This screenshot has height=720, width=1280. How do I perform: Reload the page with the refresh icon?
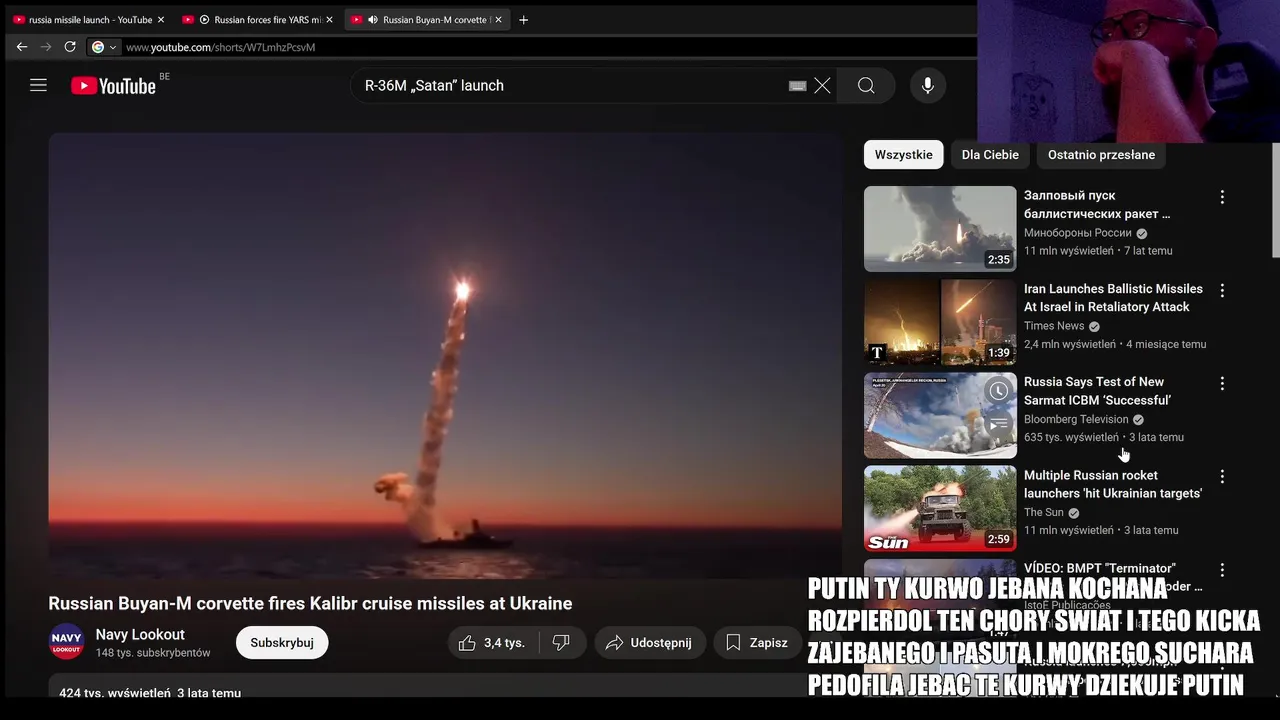click(x=70, y=47)
